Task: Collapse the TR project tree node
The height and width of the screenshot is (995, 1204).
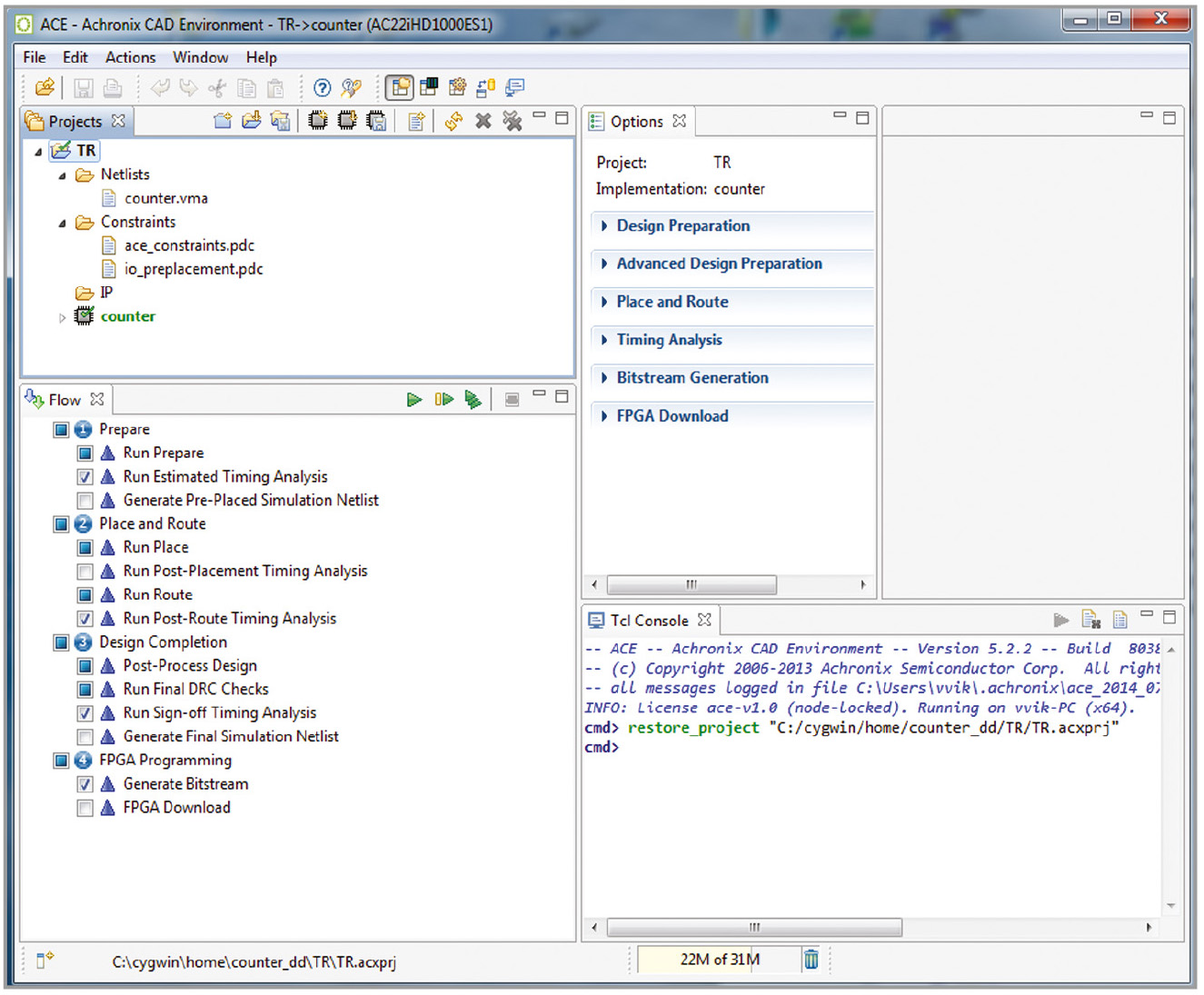Action: (38, 152)
